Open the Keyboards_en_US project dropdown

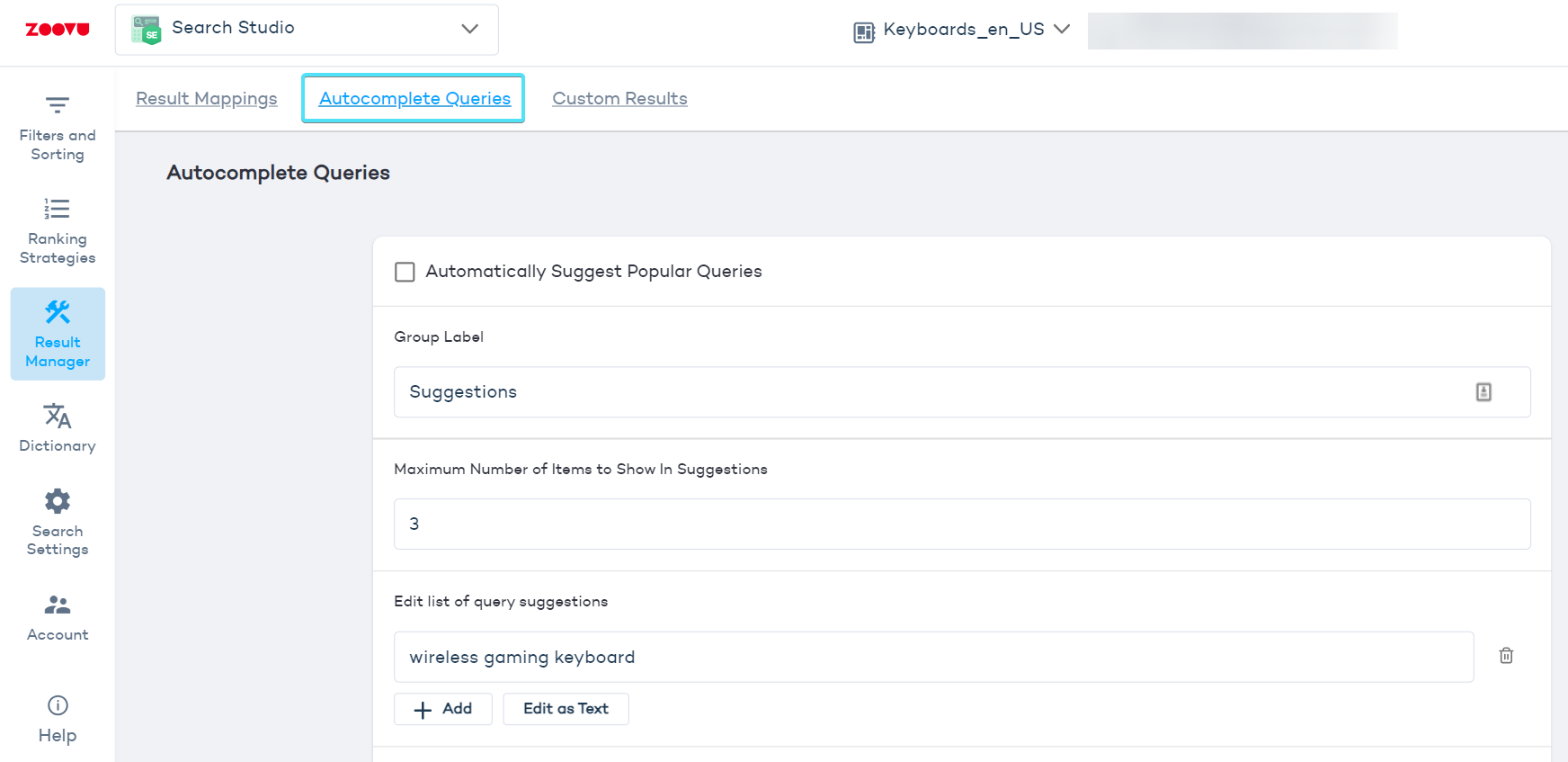tap(962, 30)
